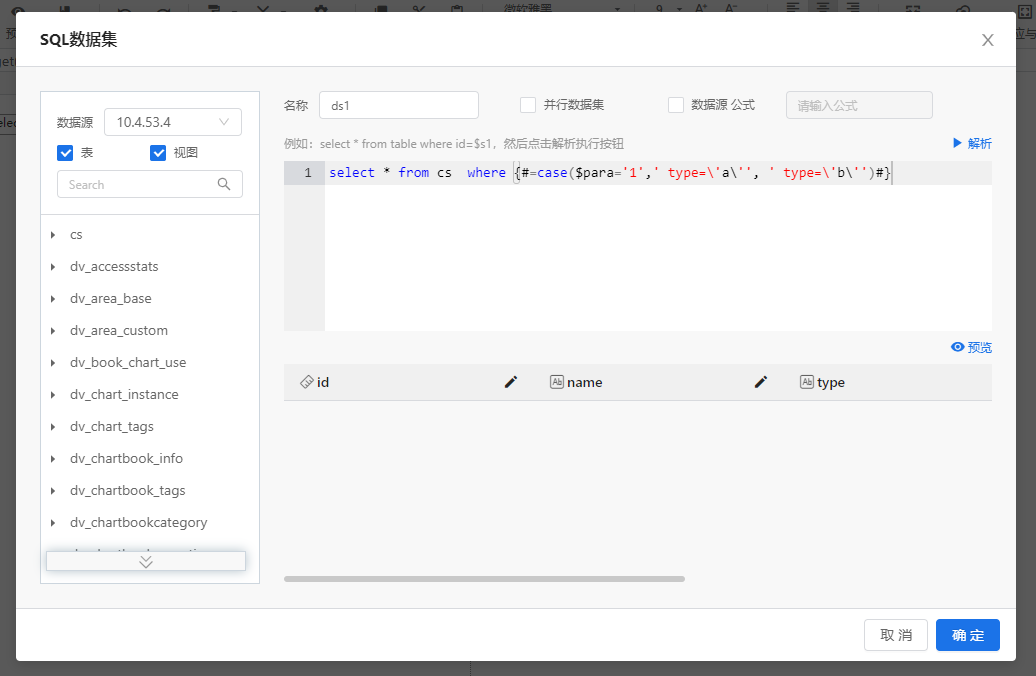Click the tag icon before id
This screenshot has width=1036, height=676.
pyautogui.click(x=306, y=382)
